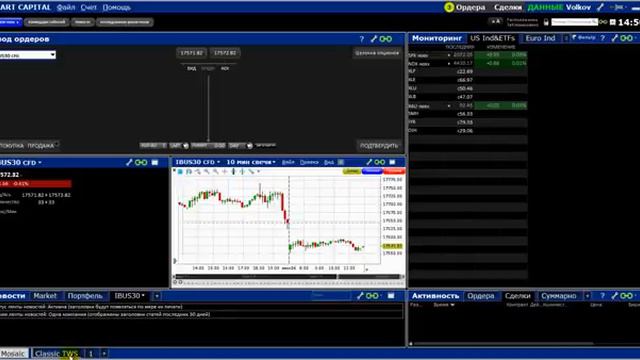Select the Продажа sell option

(x=41, y=145)
